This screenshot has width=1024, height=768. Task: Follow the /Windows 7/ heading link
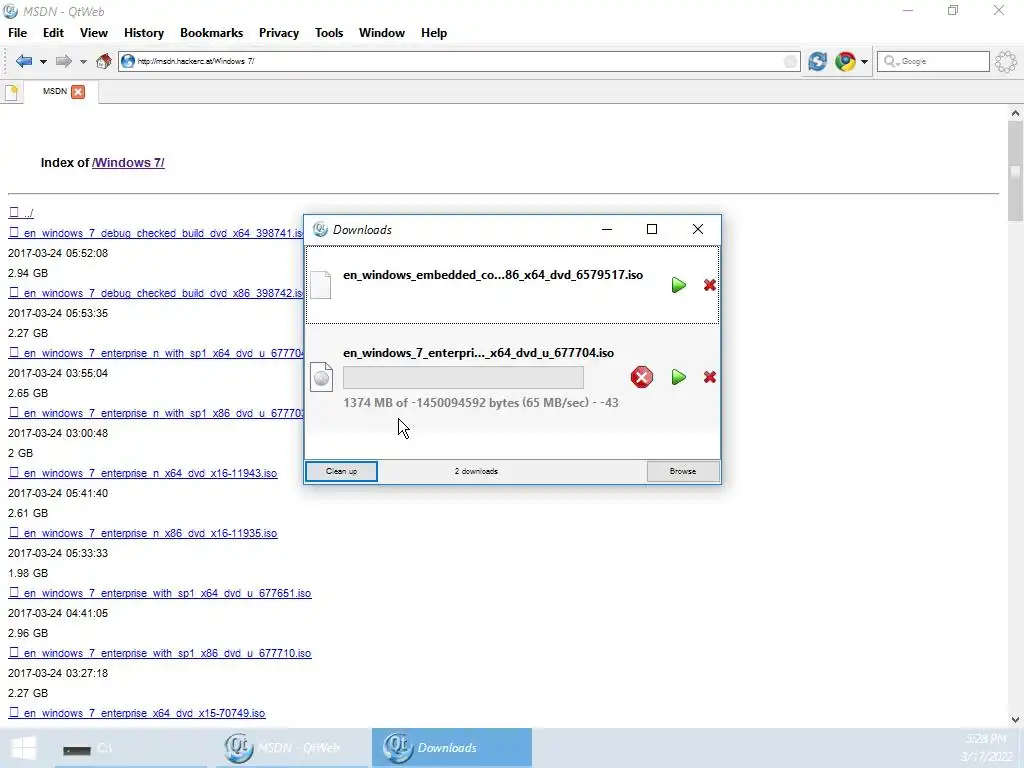128,163
